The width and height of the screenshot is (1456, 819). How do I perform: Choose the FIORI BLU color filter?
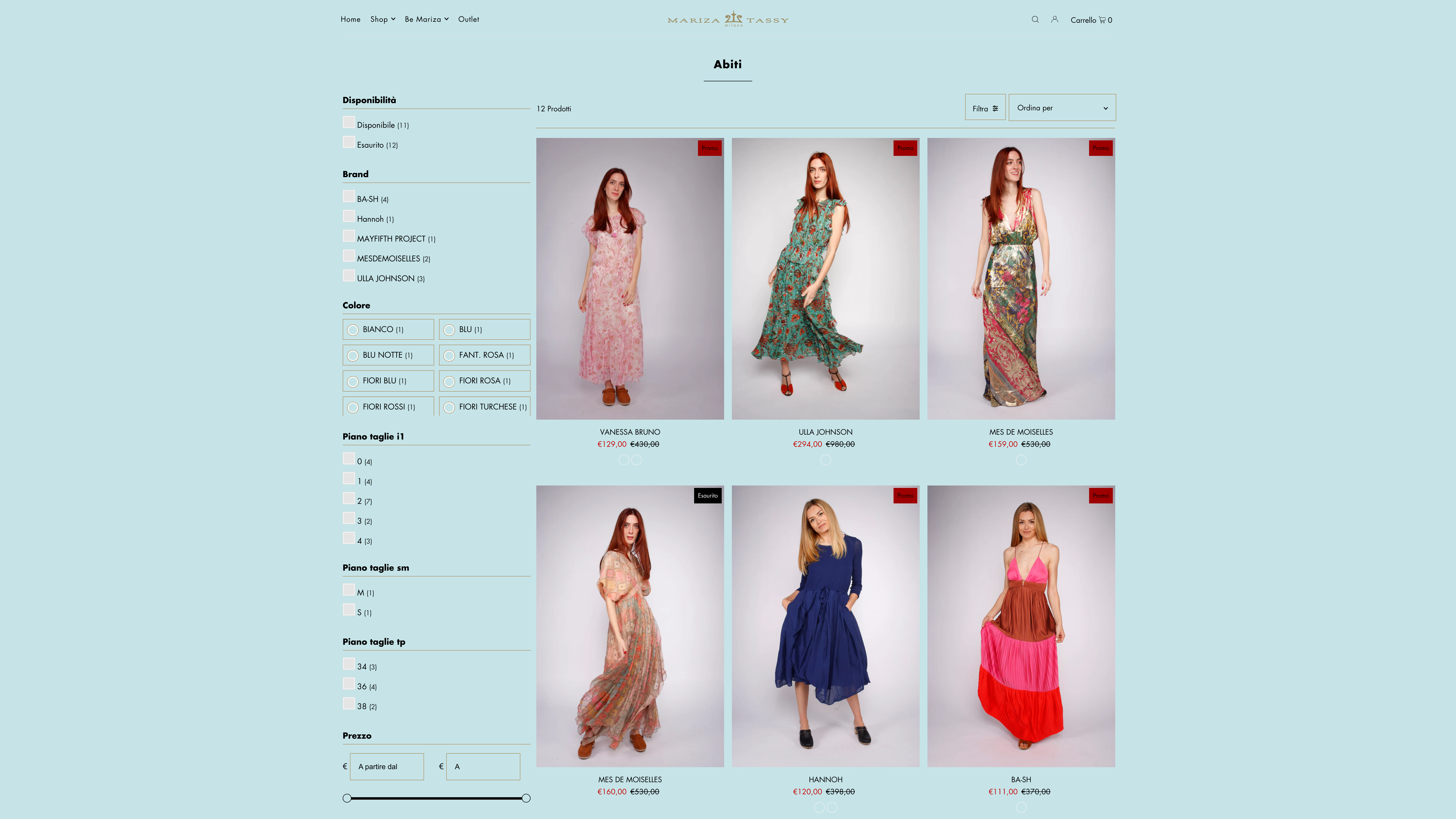tap(388, 381)
